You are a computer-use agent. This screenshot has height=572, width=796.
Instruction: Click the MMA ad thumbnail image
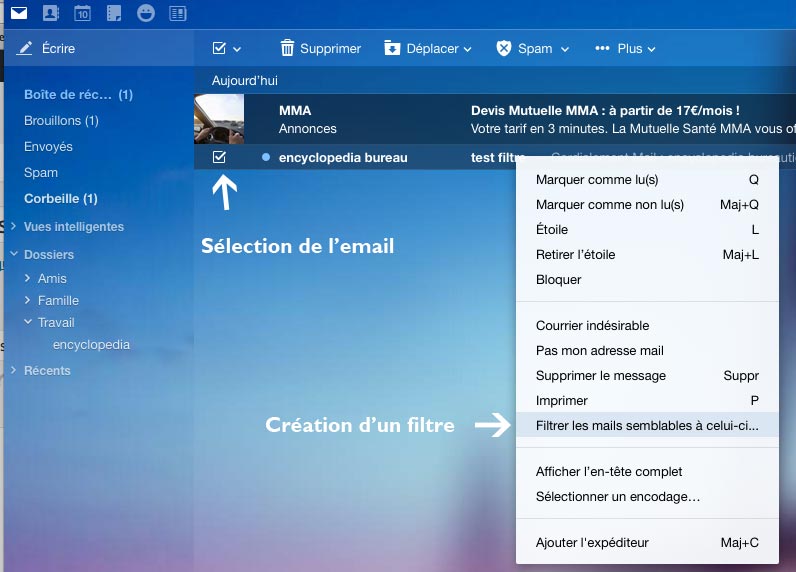click(219, 119)
